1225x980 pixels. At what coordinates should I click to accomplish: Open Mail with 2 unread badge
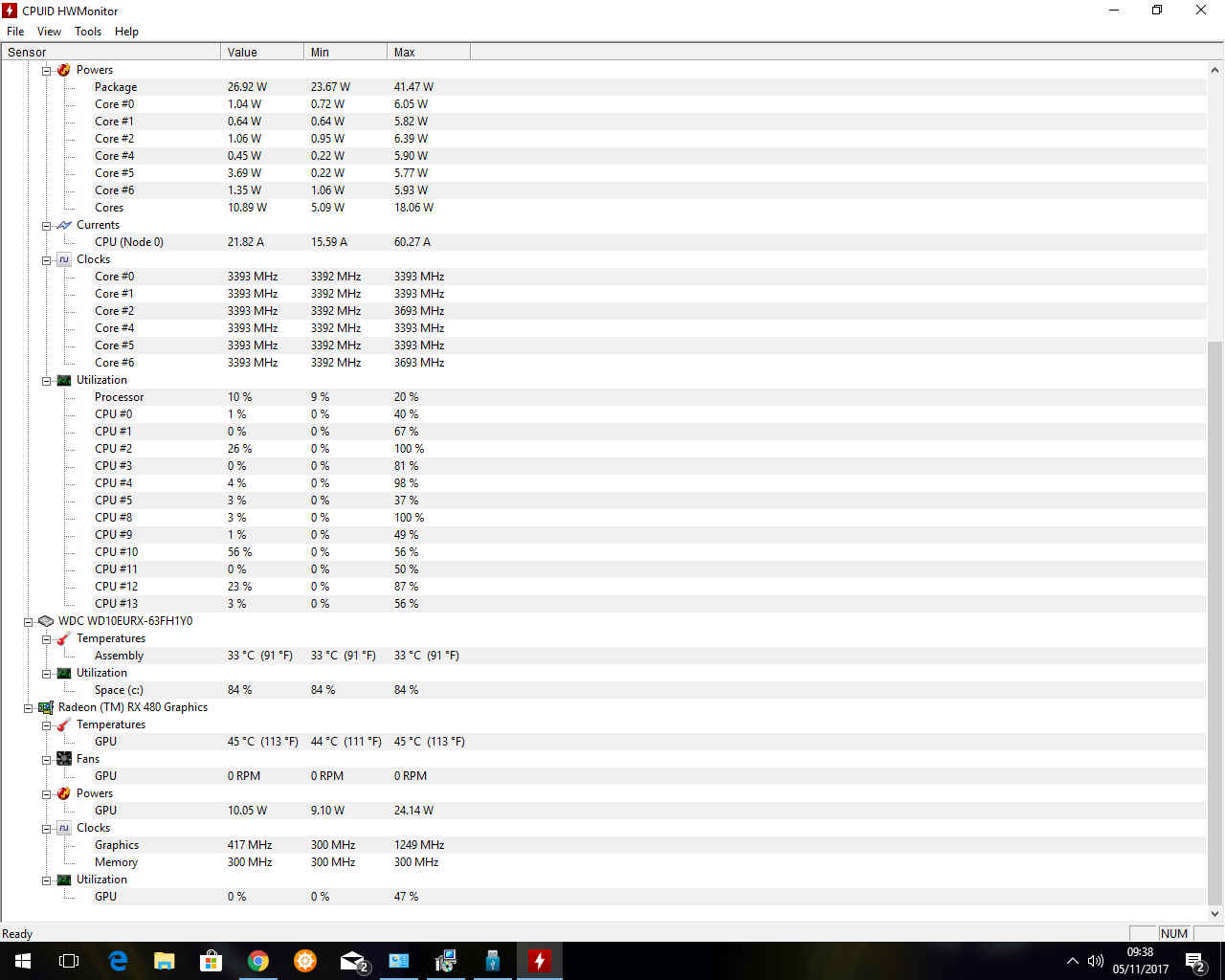352,961
